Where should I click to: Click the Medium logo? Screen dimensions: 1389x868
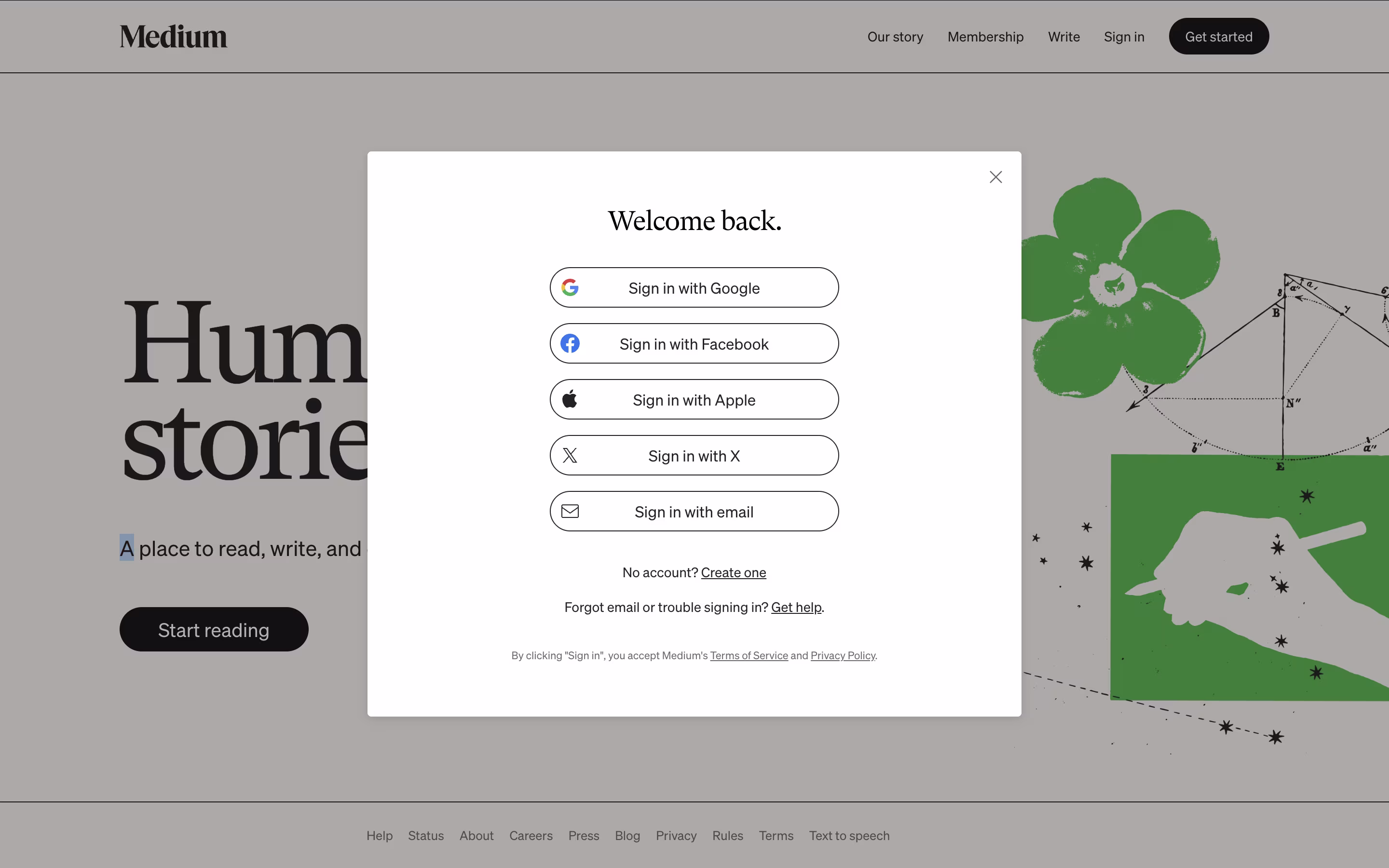point(173,37)
